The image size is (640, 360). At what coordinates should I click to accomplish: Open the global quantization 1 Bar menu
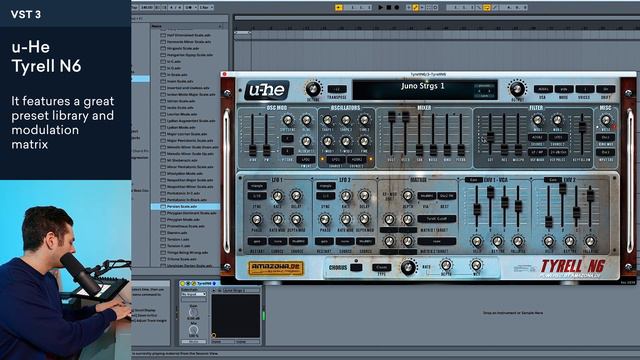205,7
